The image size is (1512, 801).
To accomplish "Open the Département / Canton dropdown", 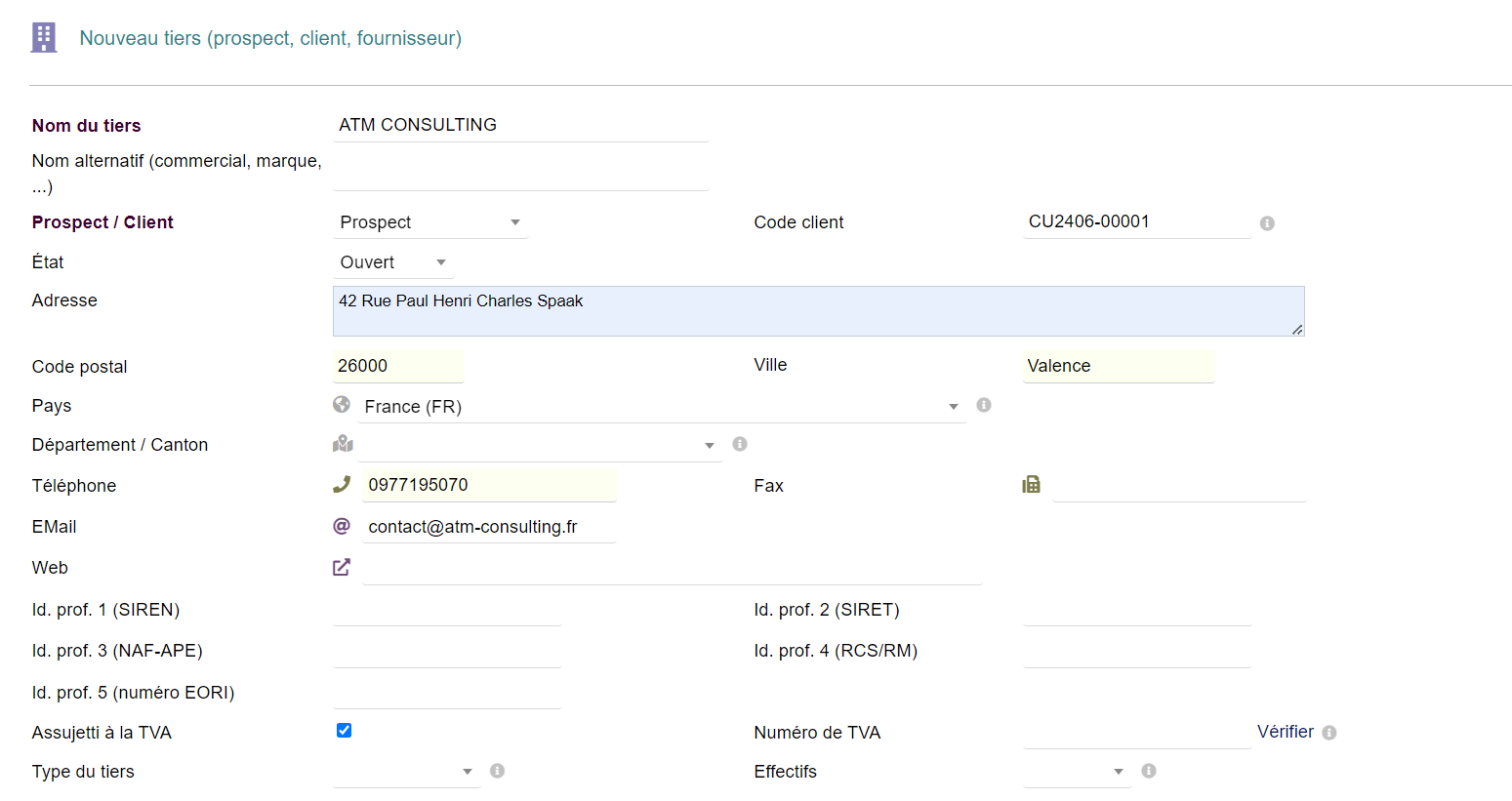I will [x=540, y=445].
